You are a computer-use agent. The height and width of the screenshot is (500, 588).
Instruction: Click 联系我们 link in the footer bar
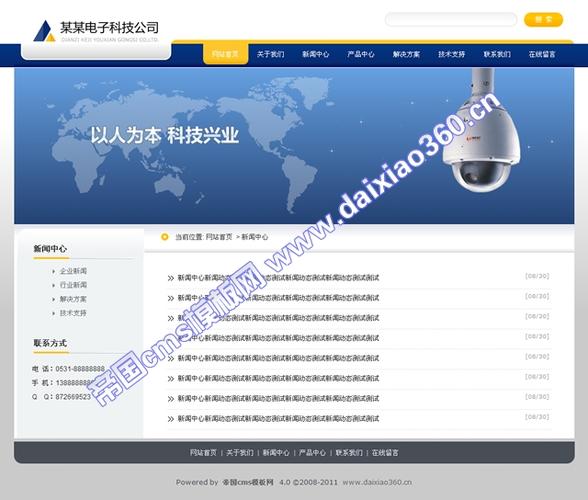[349, 453]
